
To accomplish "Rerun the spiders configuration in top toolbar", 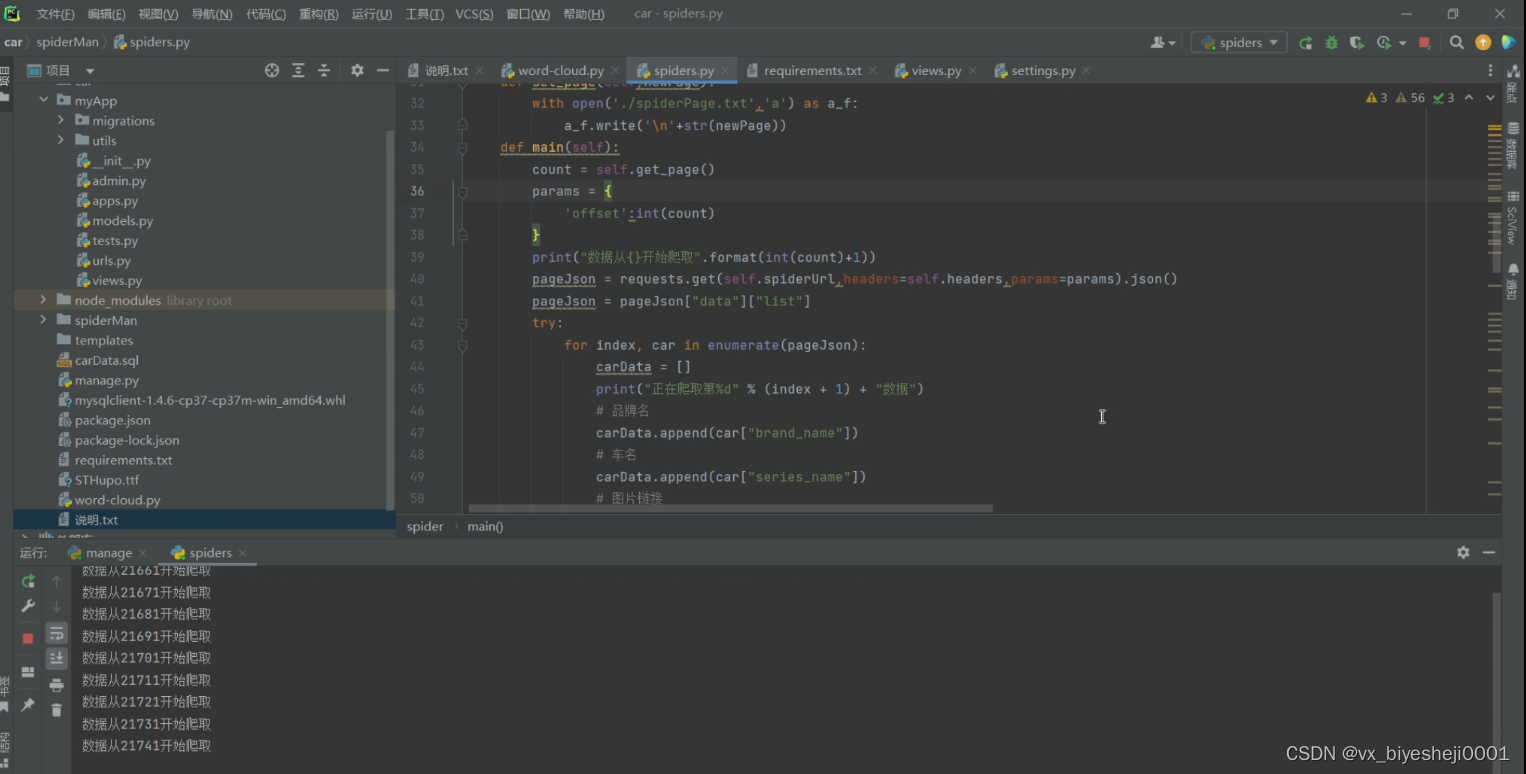I will (x=1305, y=43).
